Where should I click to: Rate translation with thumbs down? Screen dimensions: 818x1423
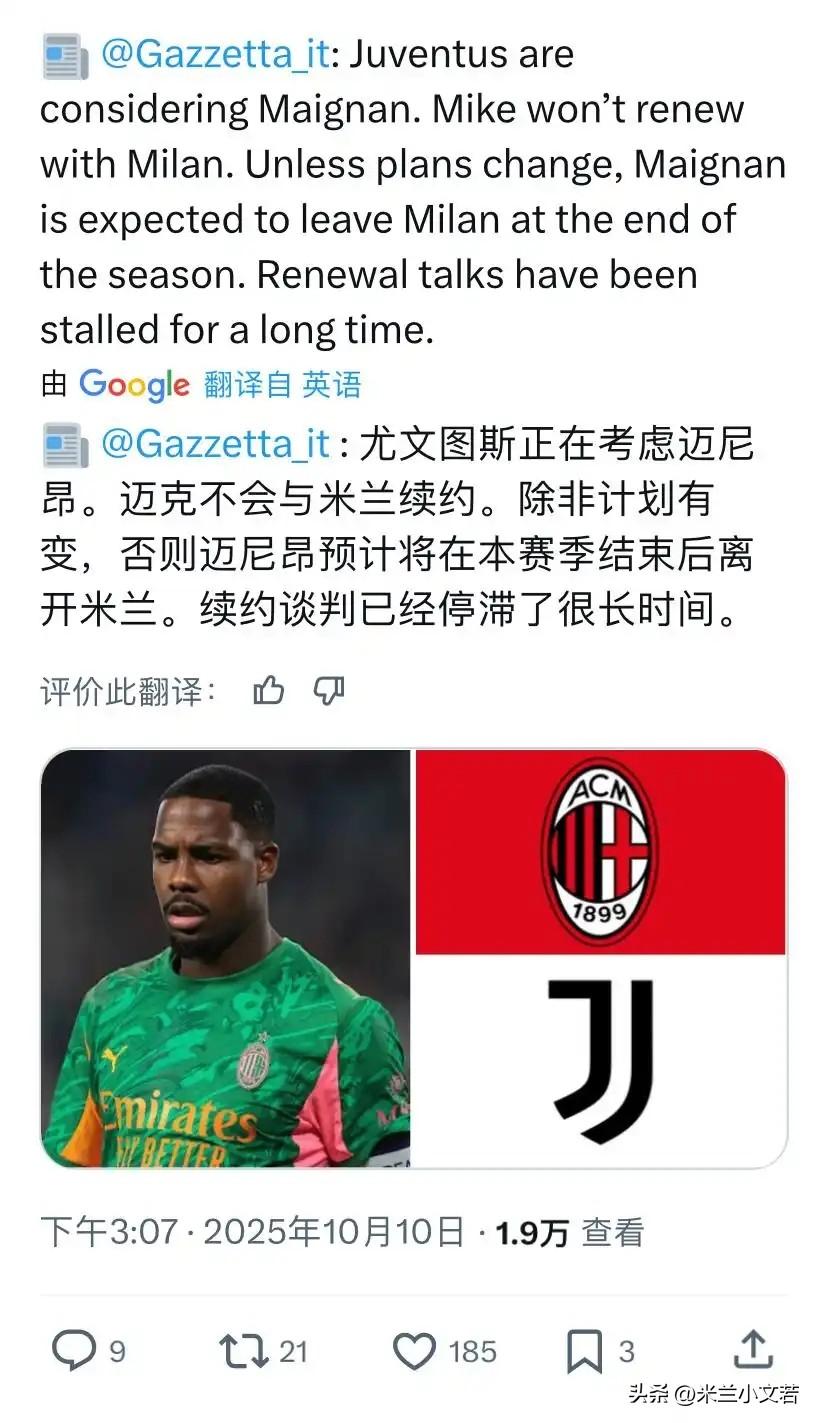329,689
